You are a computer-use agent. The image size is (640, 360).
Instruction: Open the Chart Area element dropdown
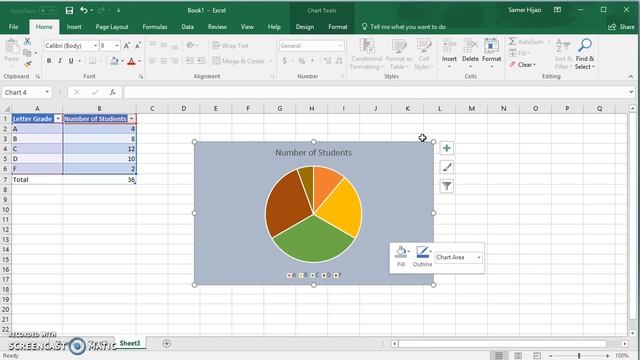(479, 257)
